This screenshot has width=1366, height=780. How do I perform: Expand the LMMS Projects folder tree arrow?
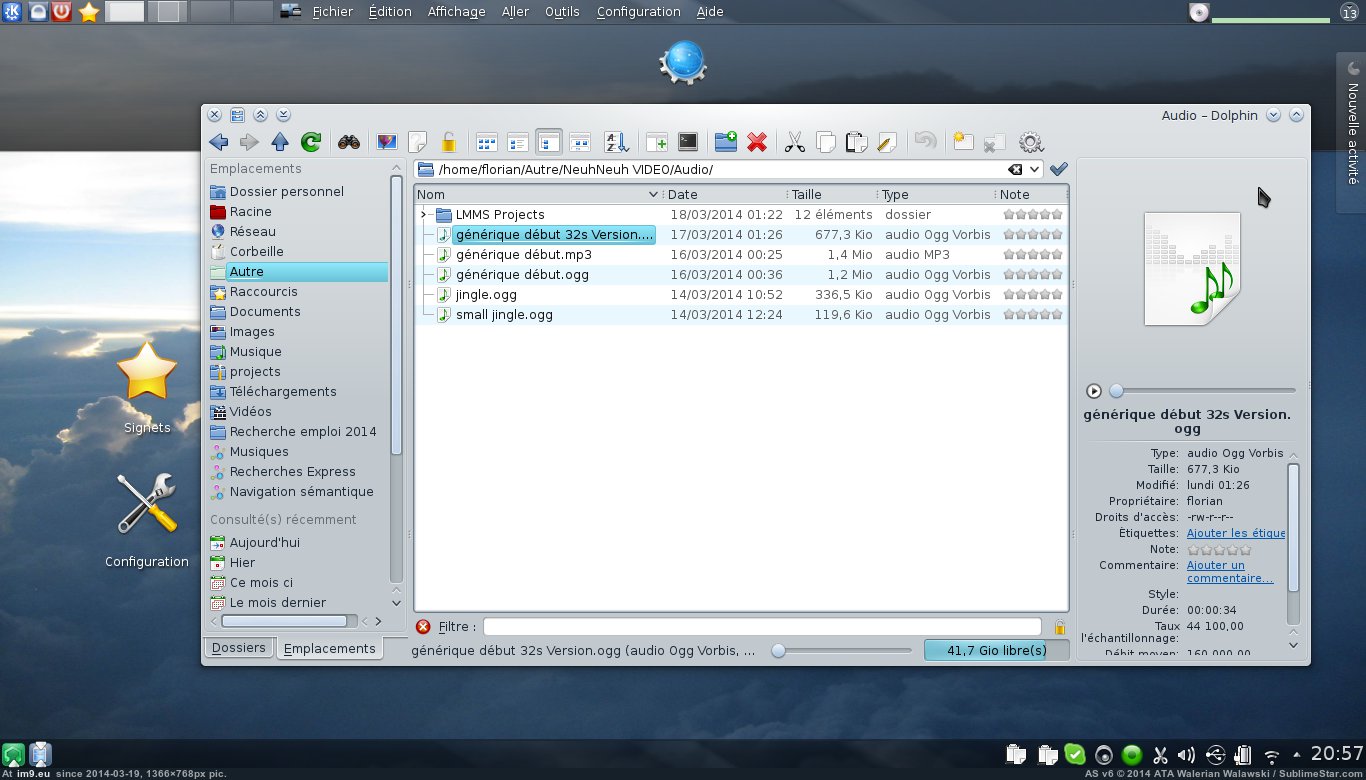[424, 215]
